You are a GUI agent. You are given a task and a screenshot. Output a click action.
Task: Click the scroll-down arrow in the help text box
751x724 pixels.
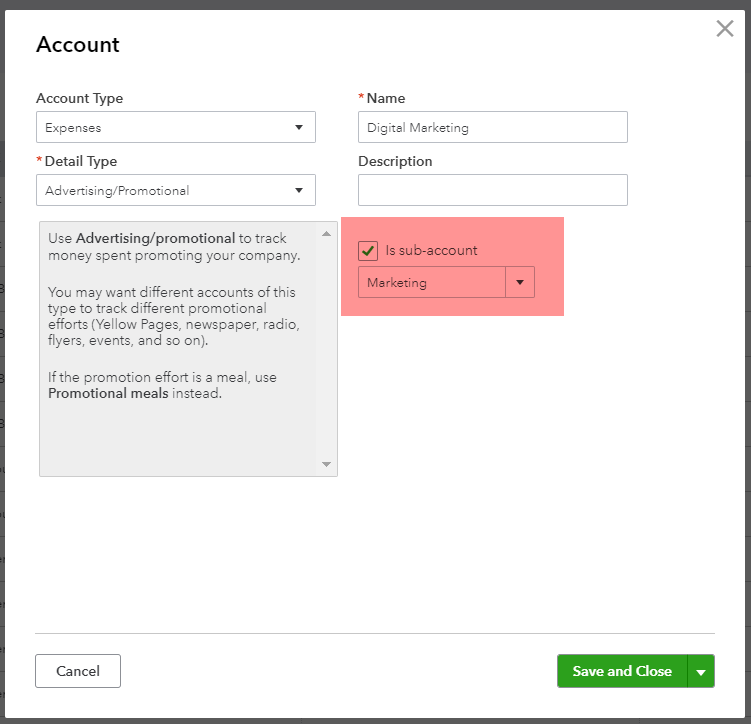326,465
